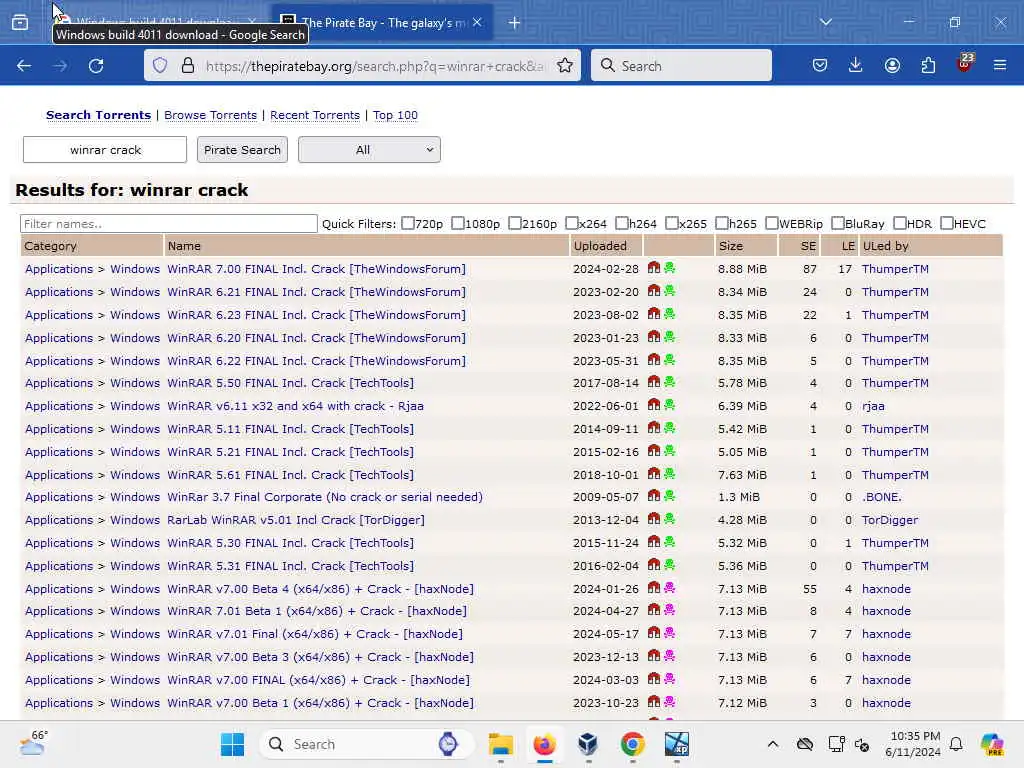Go back to the previous page
The width and height of the screenshot is (1024, 768).
(x=24, y=66)
